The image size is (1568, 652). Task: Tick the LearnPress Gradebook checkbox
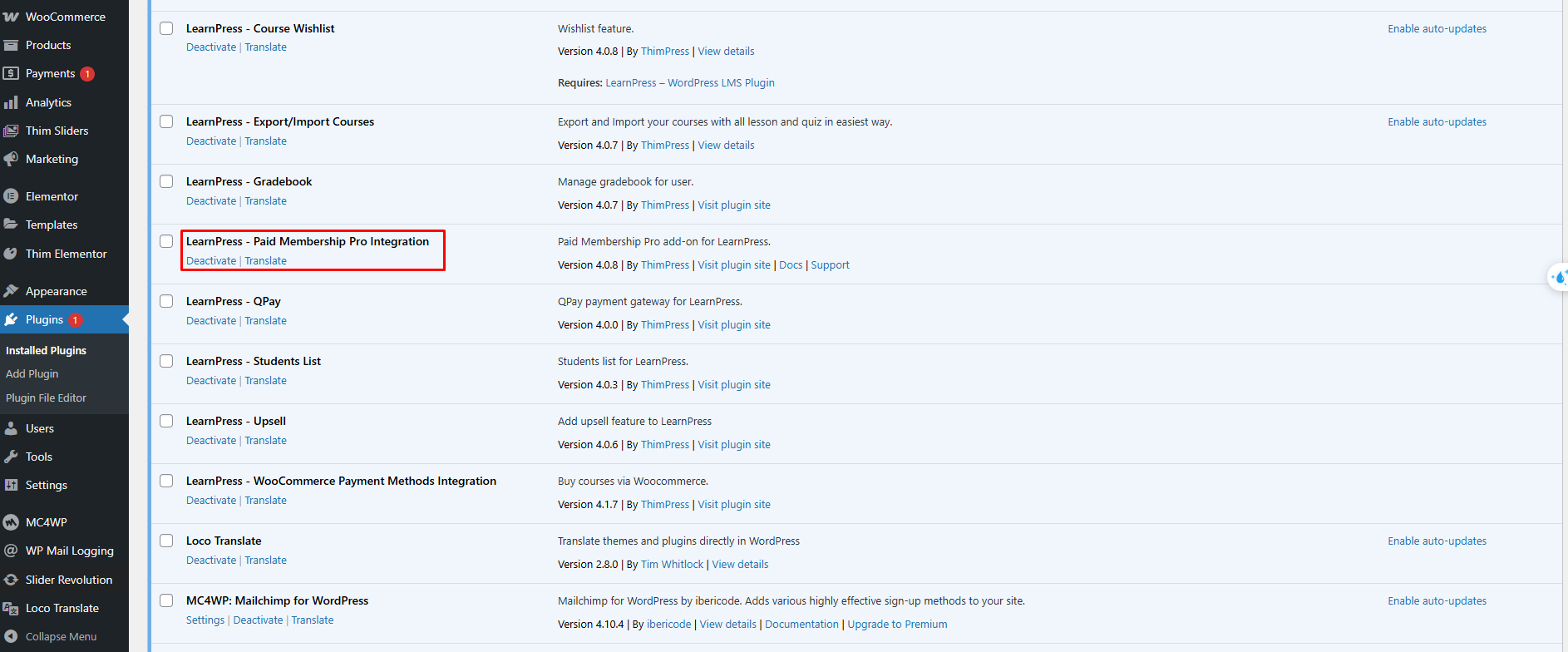[166, 181]
